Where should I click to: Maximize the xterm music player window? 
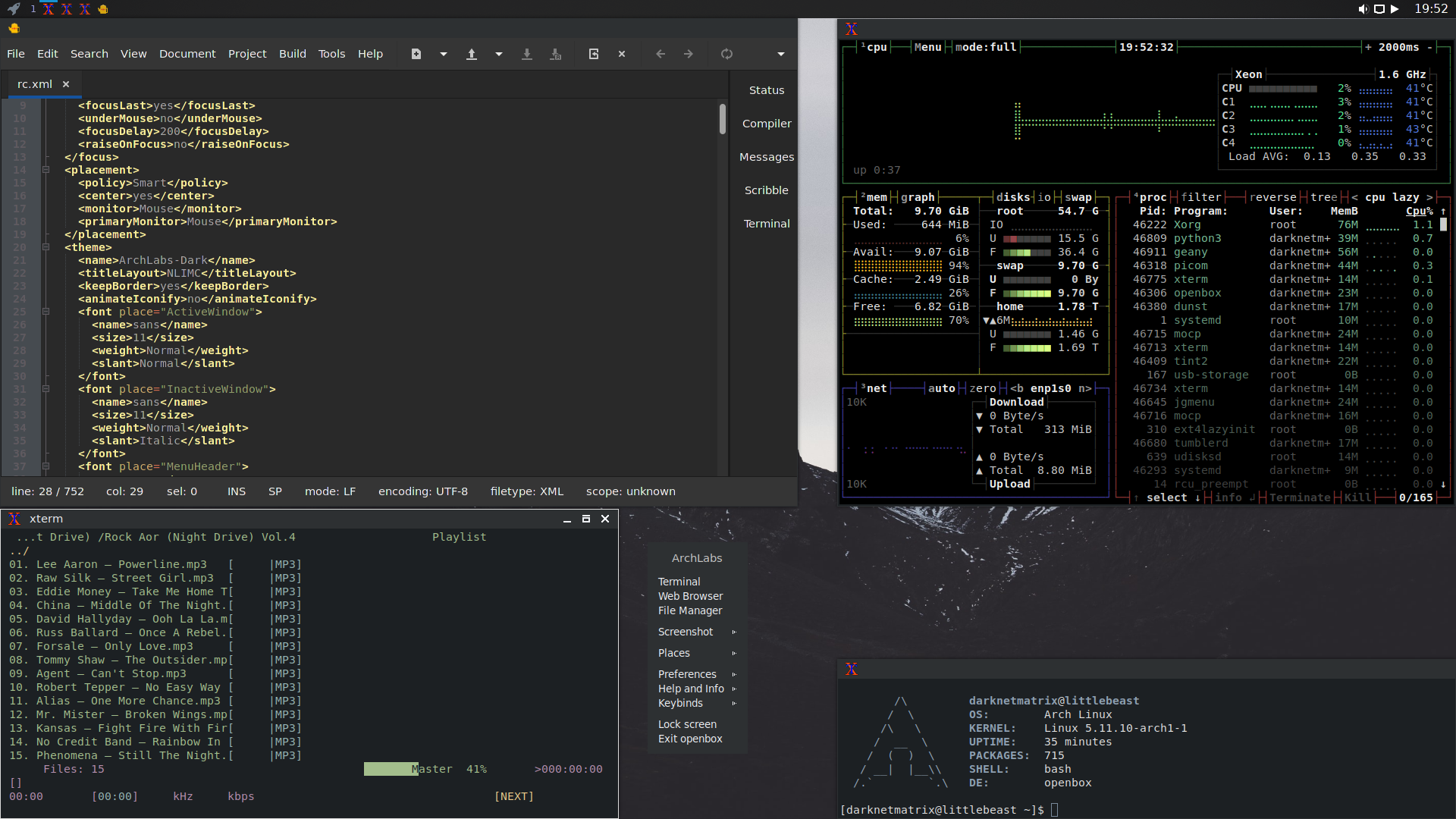pos(586,519)
